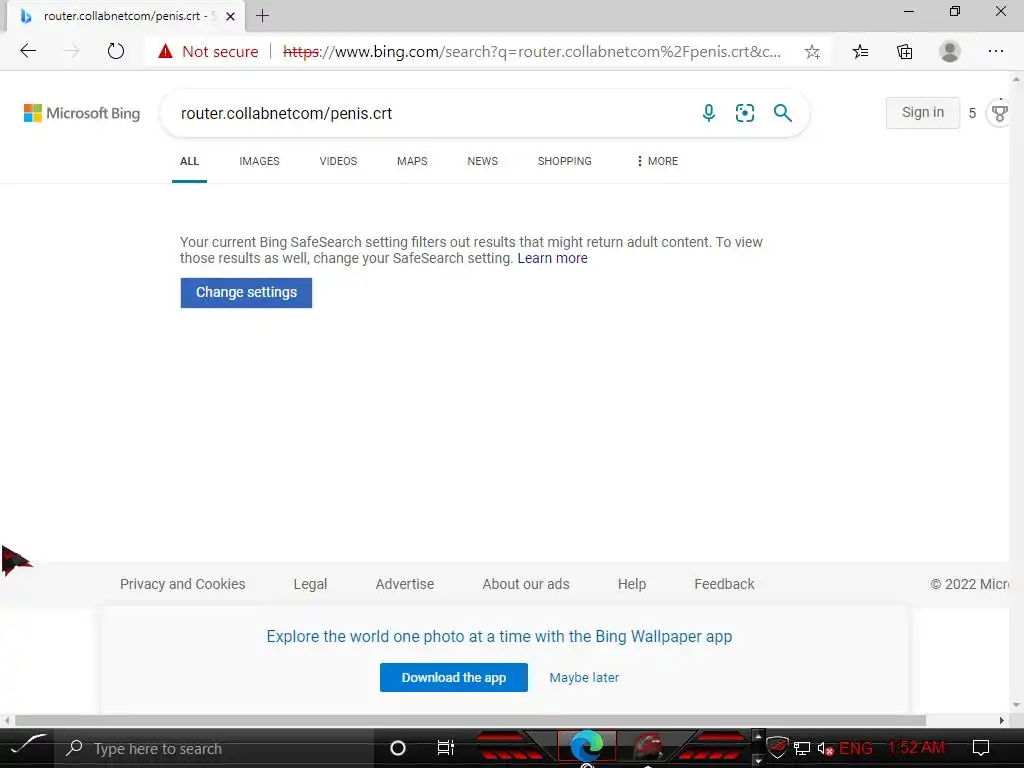The image size is (1024, 768).
Task: Switch to the NEWS tab
Action: pyautogui.click(x=483, y=161)
